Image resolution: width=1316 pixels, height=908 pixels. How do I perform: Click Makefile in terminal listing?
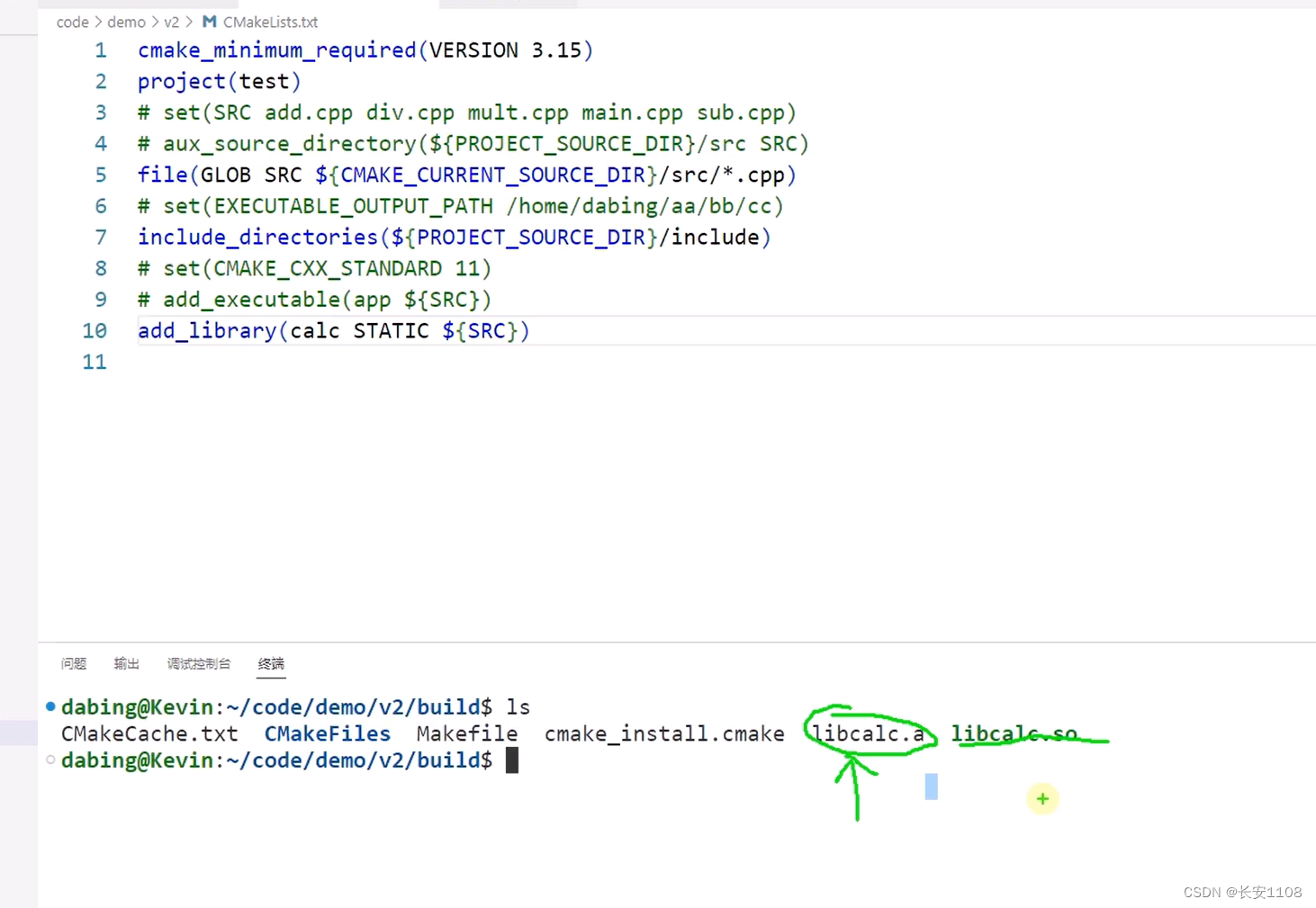click(x=467, y=734)
